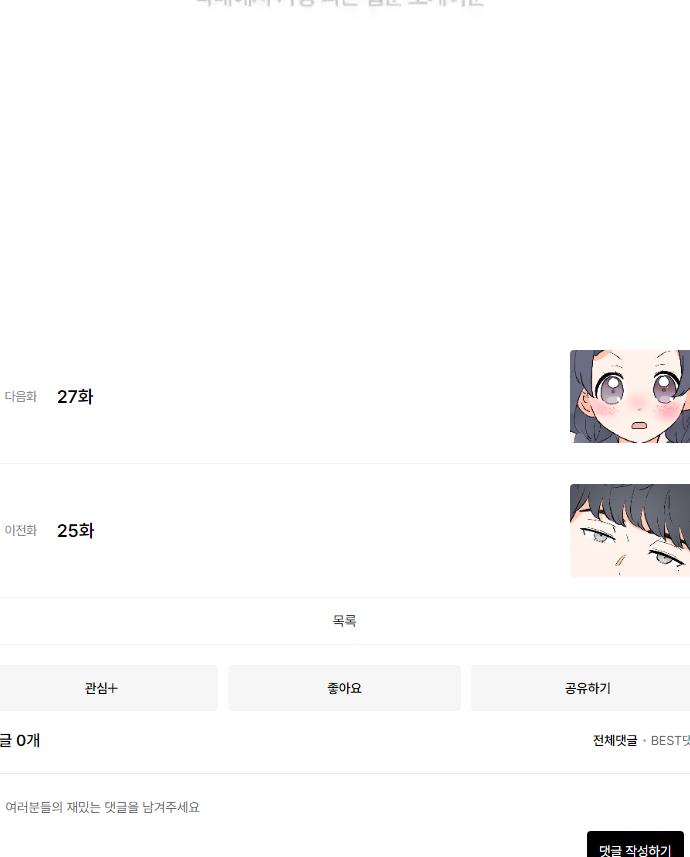This screenshot has height=857, width=690.
Task: Open next episode titled 27화
Action: (x=75, y=396)
